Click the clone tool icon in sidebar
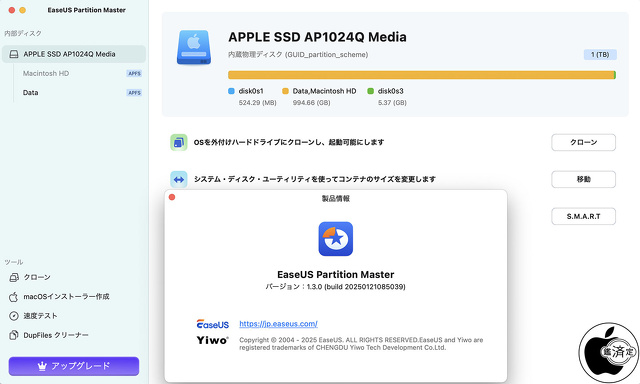The image size is (640, 384). [x=14, y=277]
